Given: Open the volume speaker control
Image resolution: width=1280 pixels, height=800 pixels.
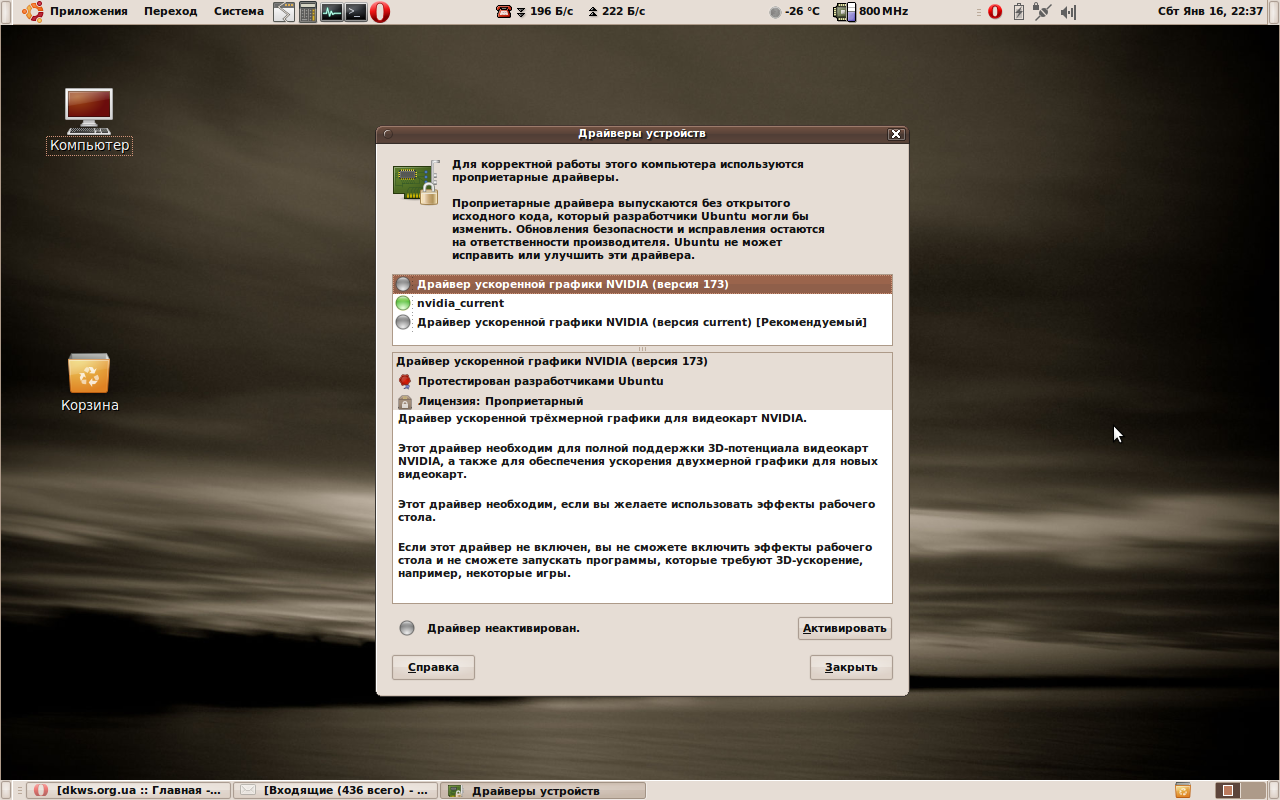Looking at the screenshot, I should point(1068,12).
